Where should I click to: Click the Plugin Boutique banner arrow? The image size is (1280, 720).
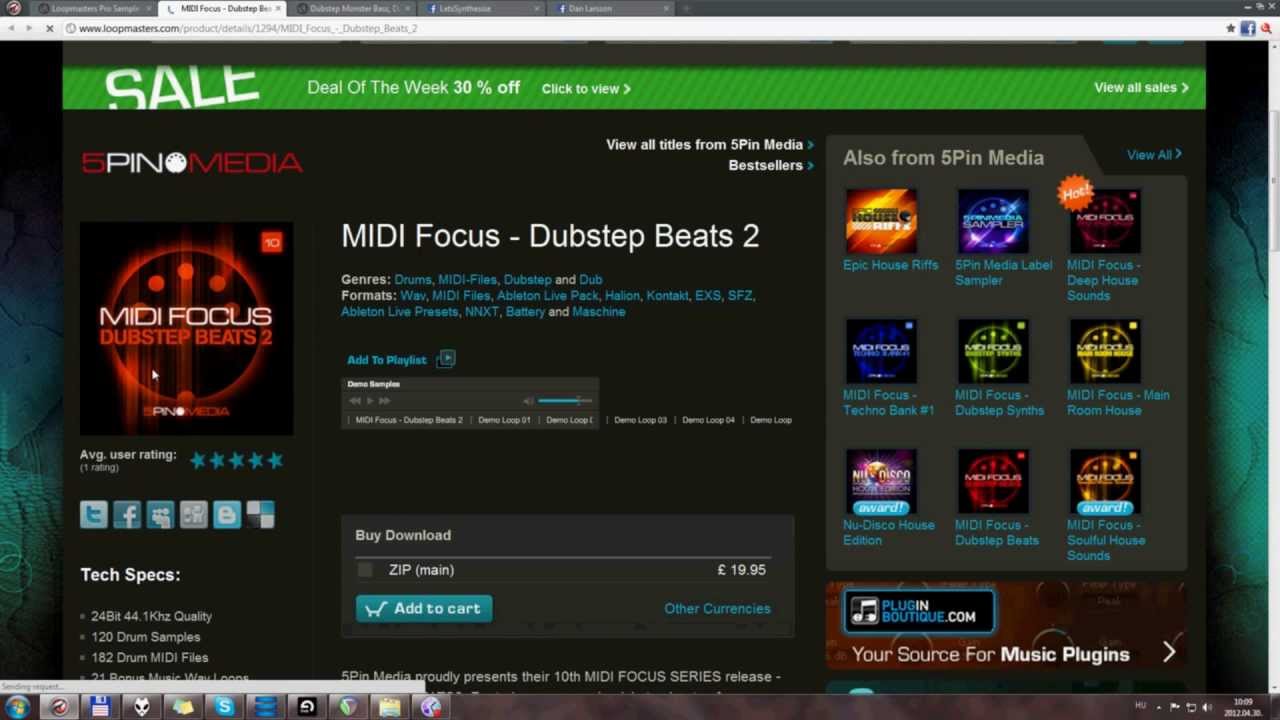coord(1169,653)
